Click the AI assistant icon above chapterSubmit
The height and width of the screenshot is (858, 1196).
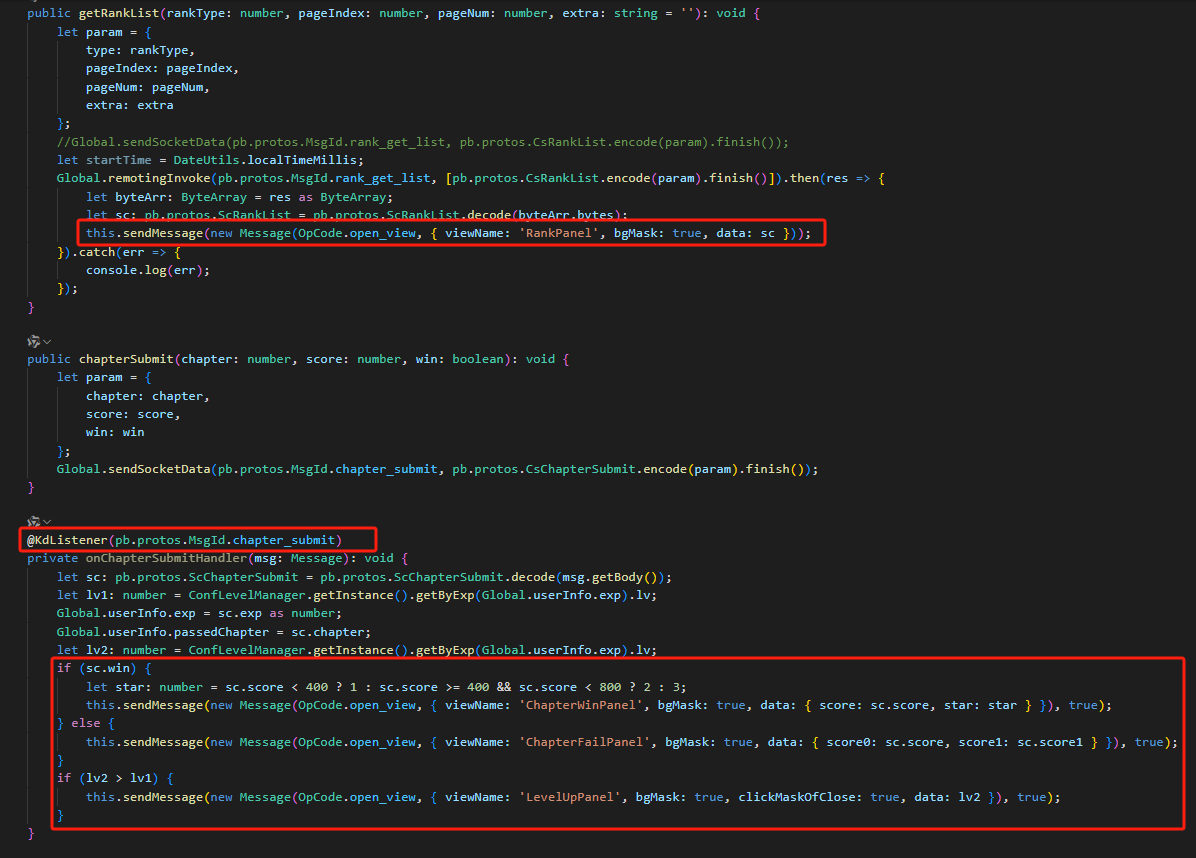tap(34, 341)
